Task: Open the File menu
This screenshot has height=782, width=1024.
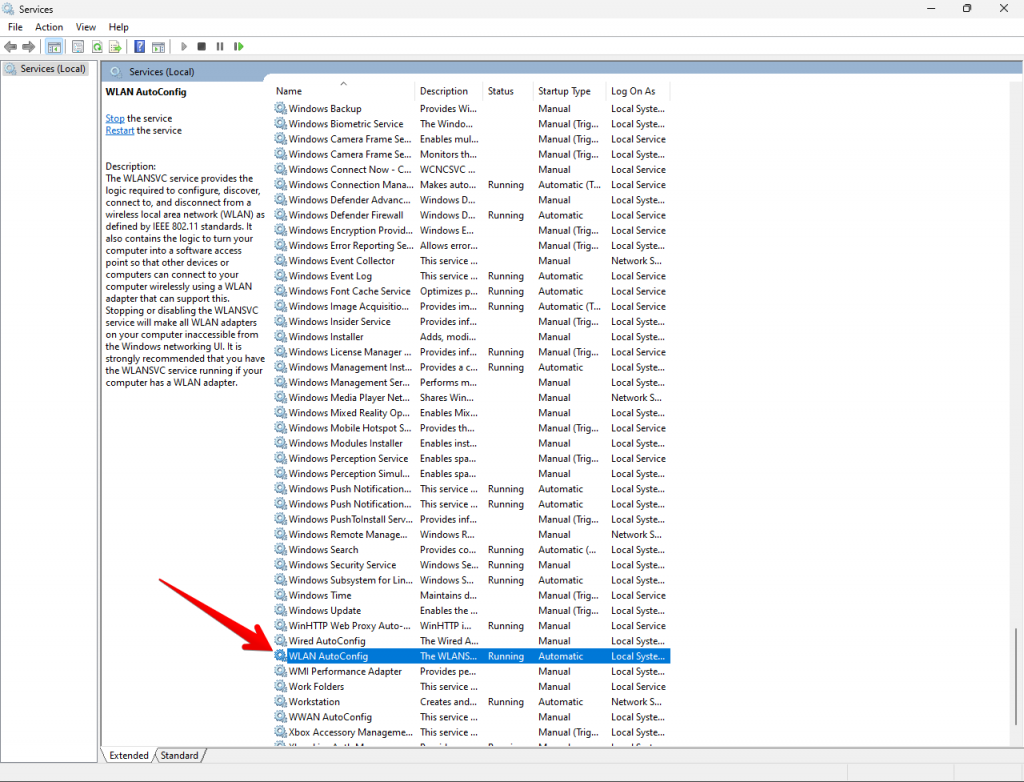Action: 15,27
